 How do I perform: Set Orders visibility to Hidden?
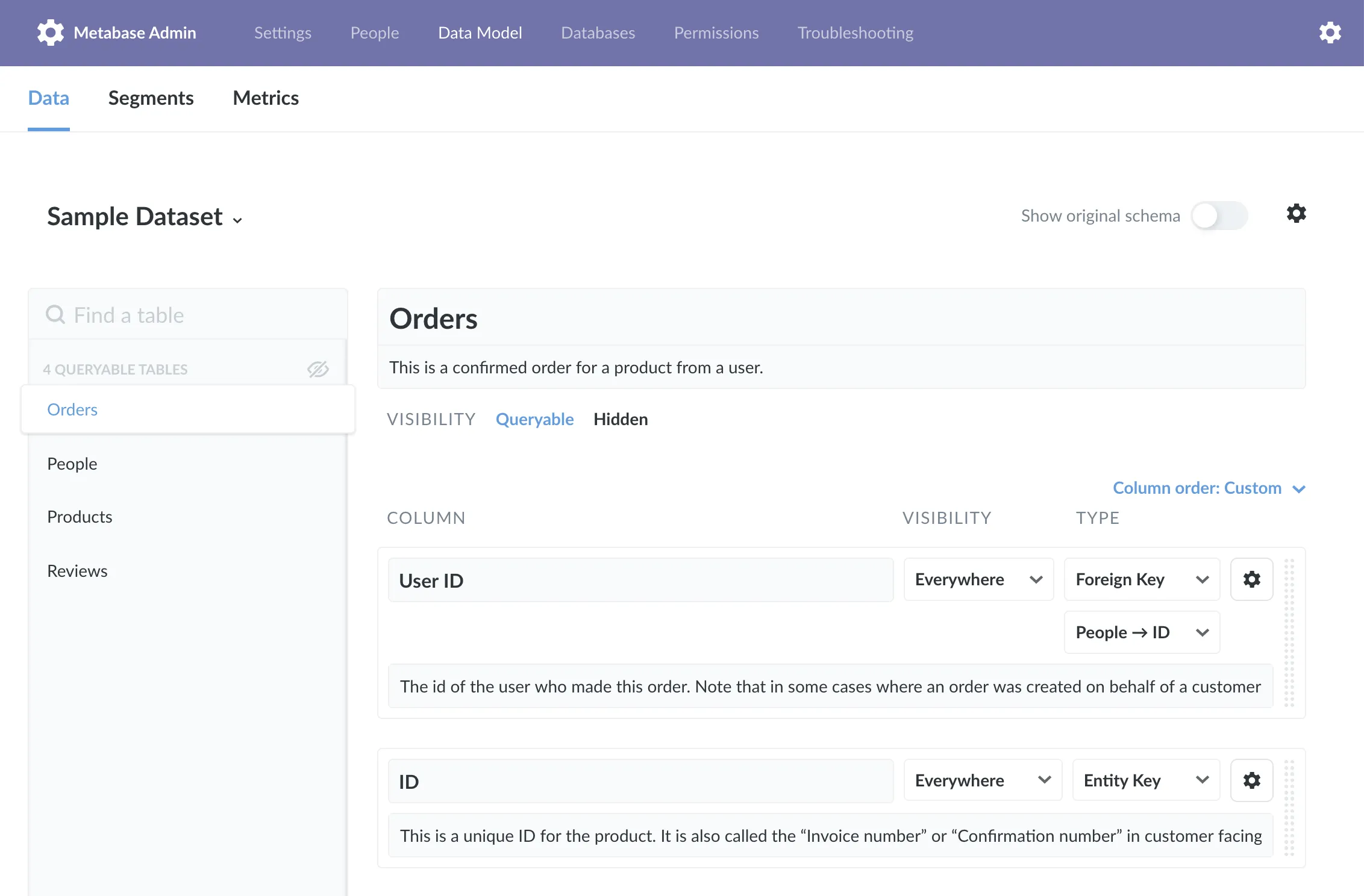[621, 419]
